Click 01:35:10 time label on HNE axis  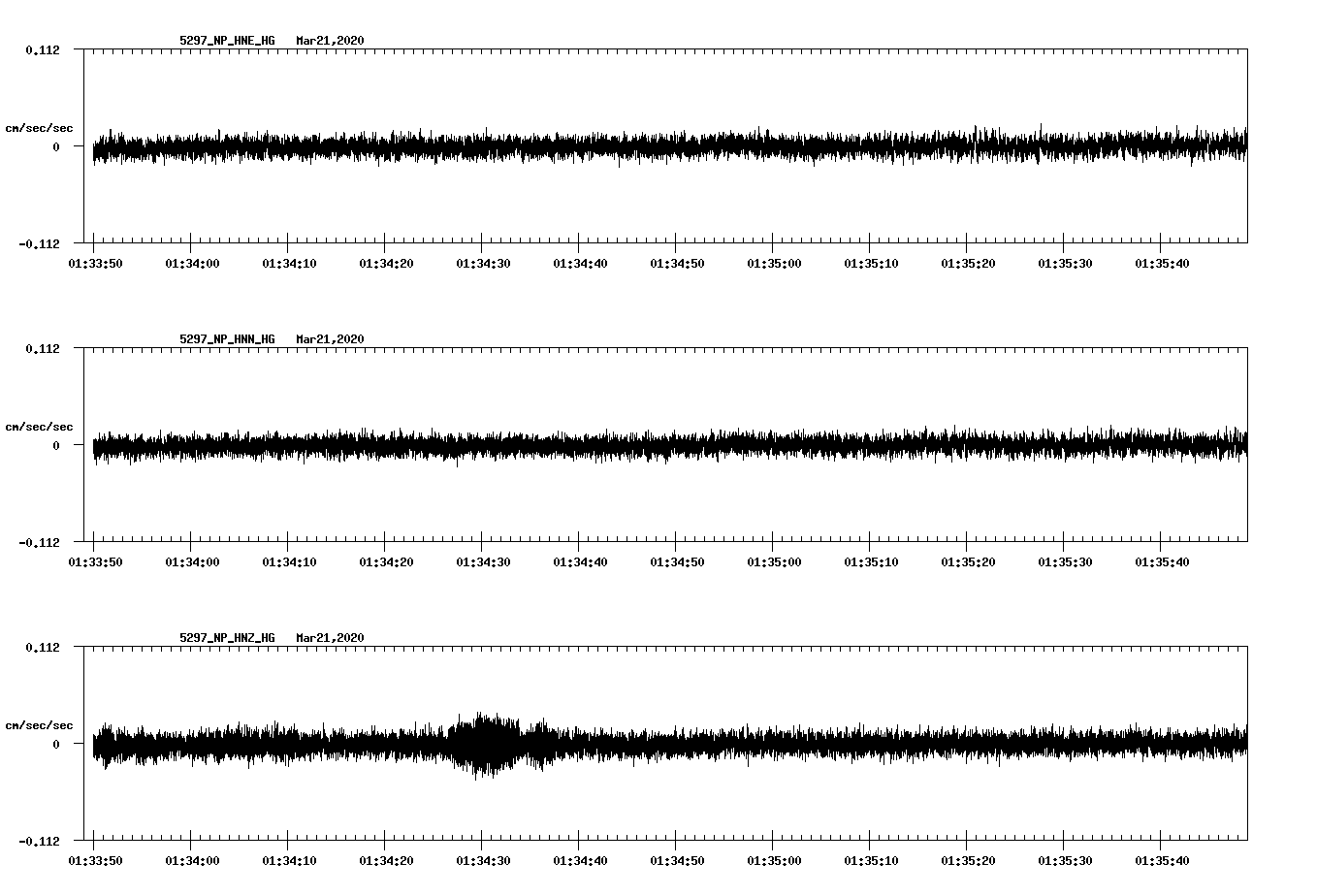tap(871, 264)
